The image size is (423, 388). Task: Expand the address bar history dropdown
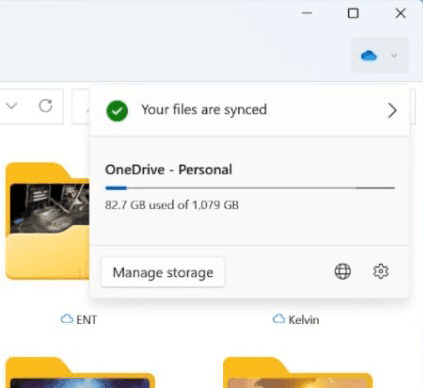click(x=12, y=106)
